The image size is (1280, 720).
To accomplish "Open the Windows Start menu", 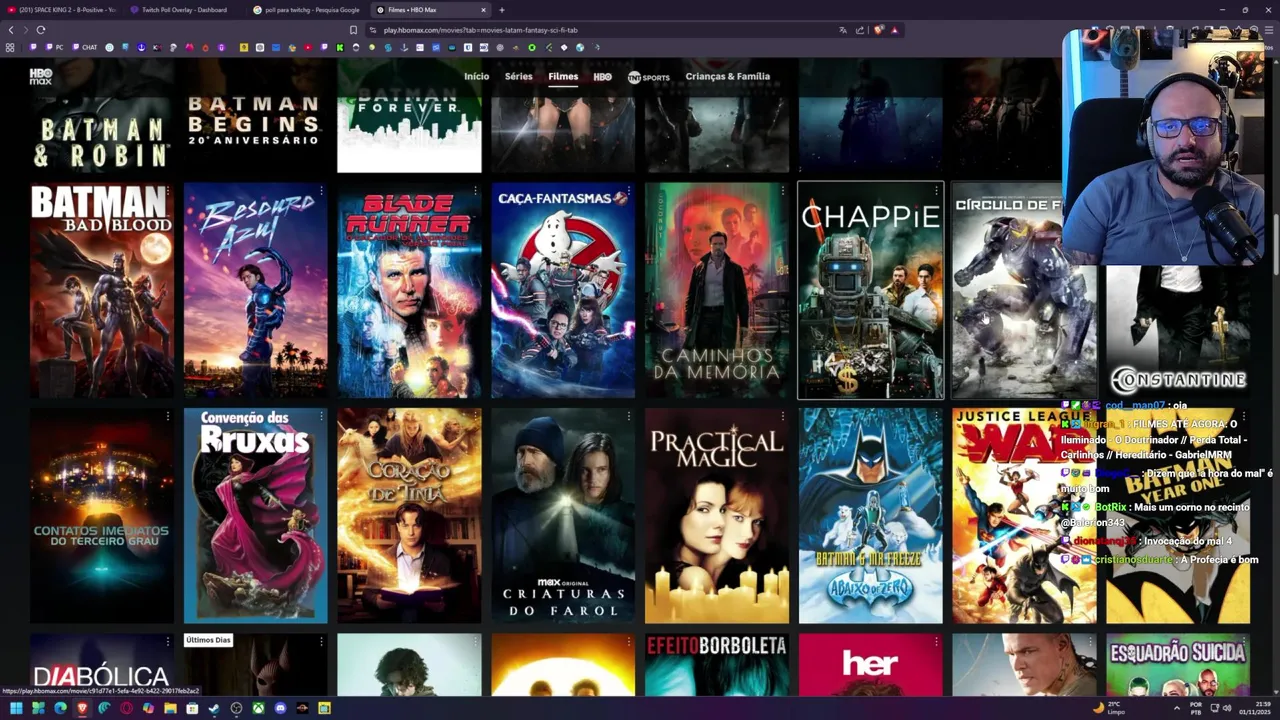I will (x=16, y=708).
